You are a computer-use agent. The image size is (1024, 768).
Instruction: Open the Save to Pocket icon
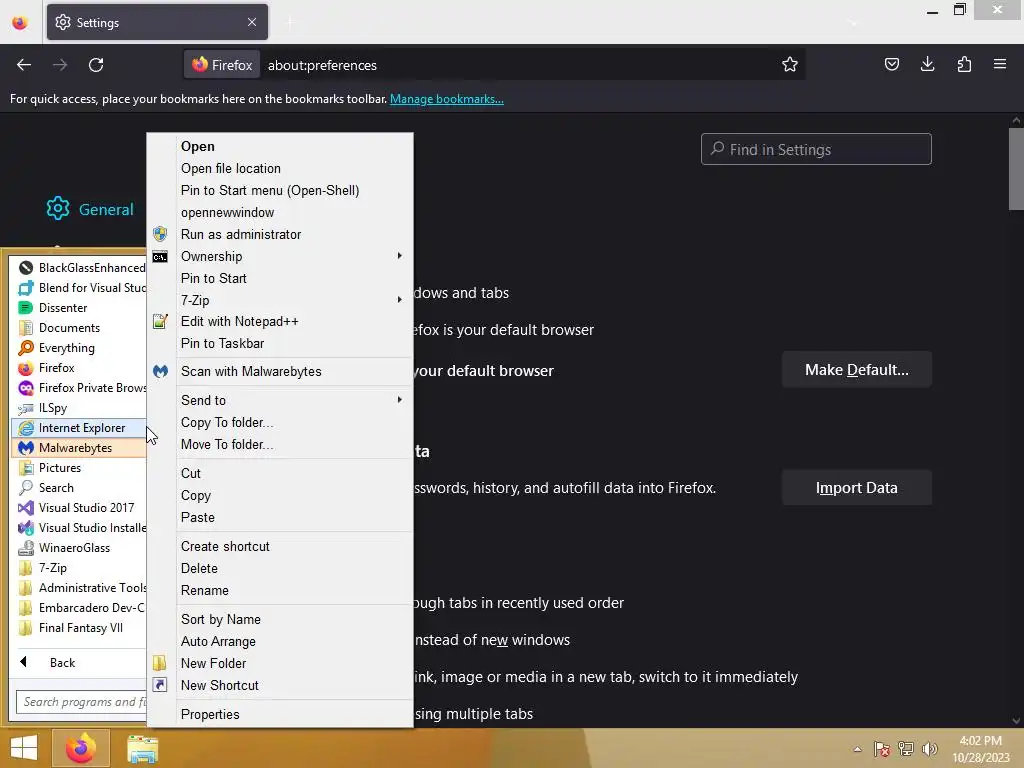coord(891,64)
